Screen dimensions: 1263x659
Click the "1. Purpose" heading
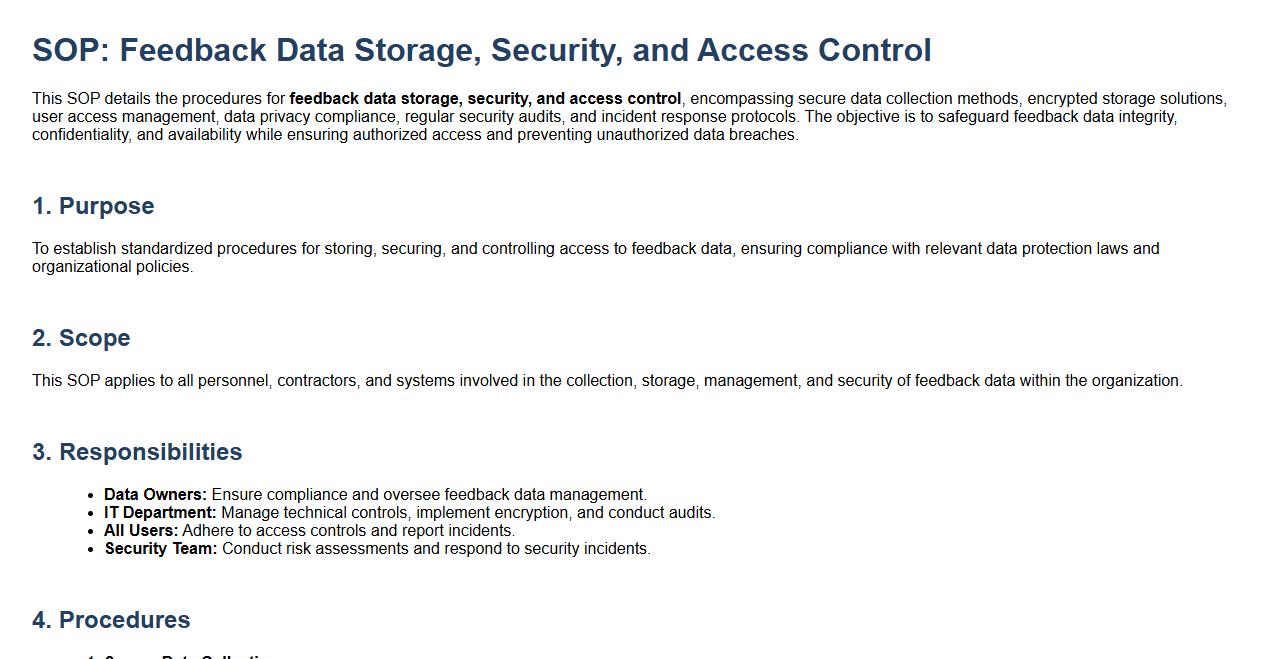[93, 206]
